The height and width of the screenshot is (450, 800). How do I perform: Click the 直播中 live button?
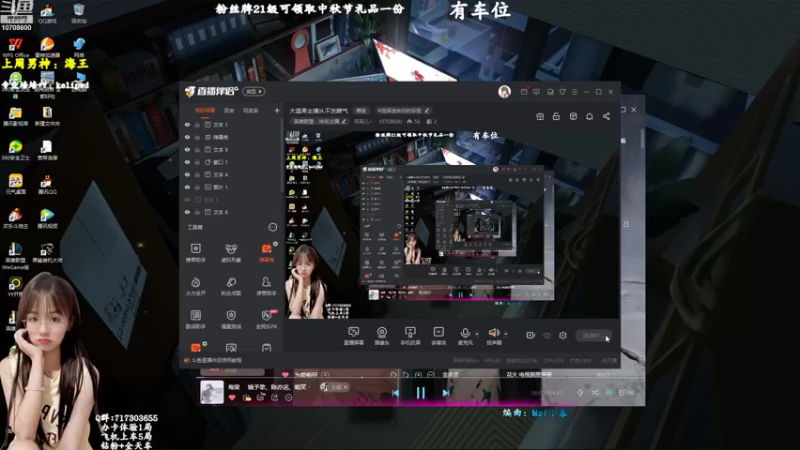(593, 335)
